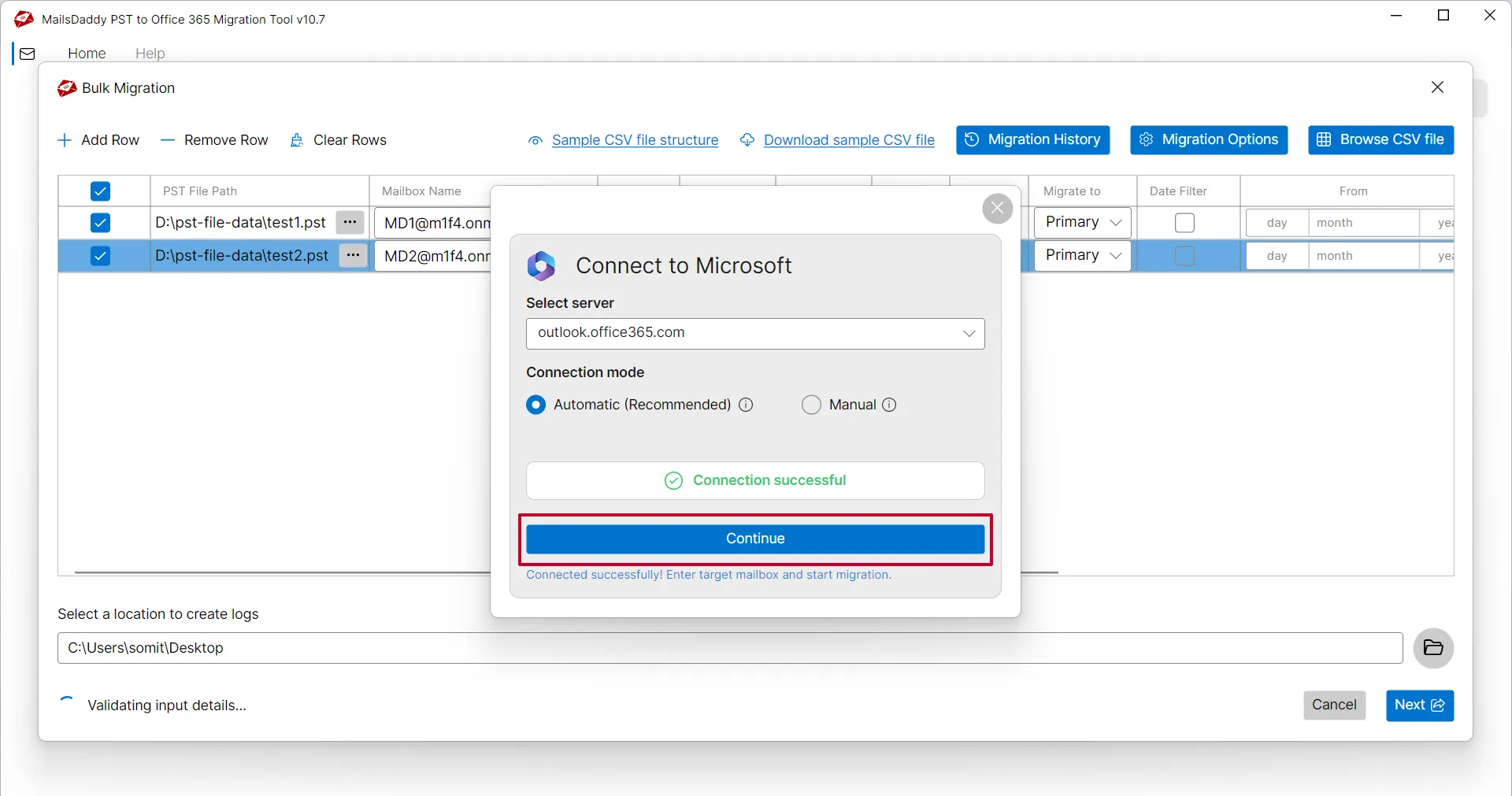The width and height of the screenshot is (1512, 796).
Task: Toggle the select-all header checkbox
Action: point(100,191)
